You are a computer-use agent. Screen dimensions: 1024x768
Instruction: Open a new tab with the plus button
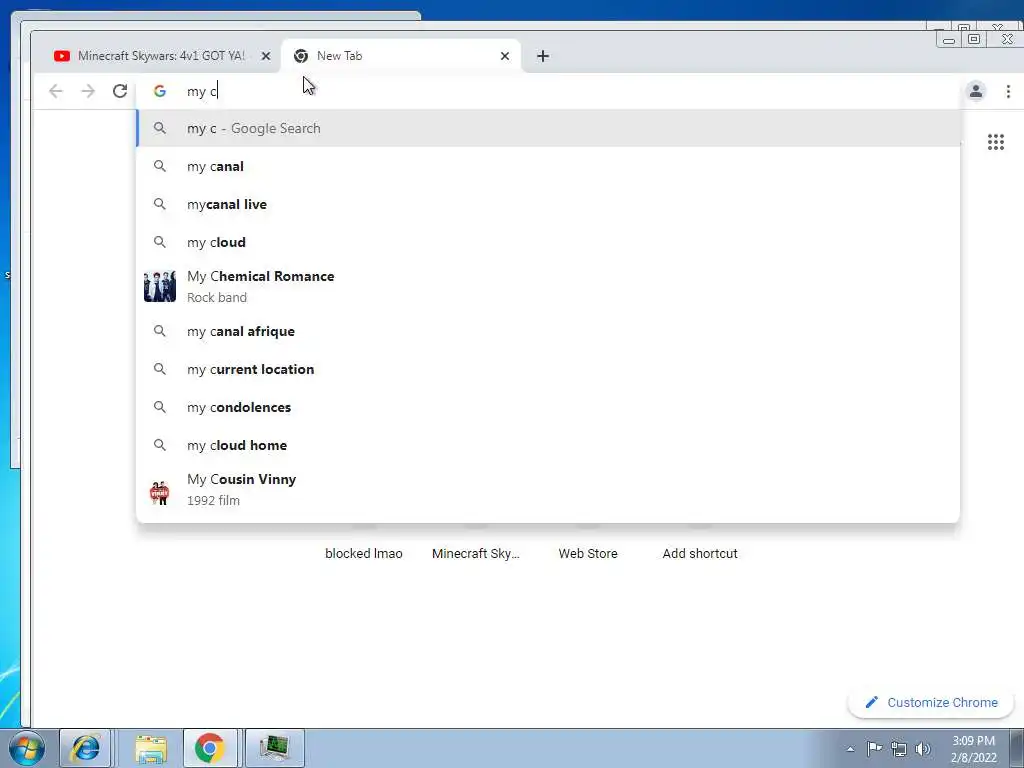(x=543, y=56)
